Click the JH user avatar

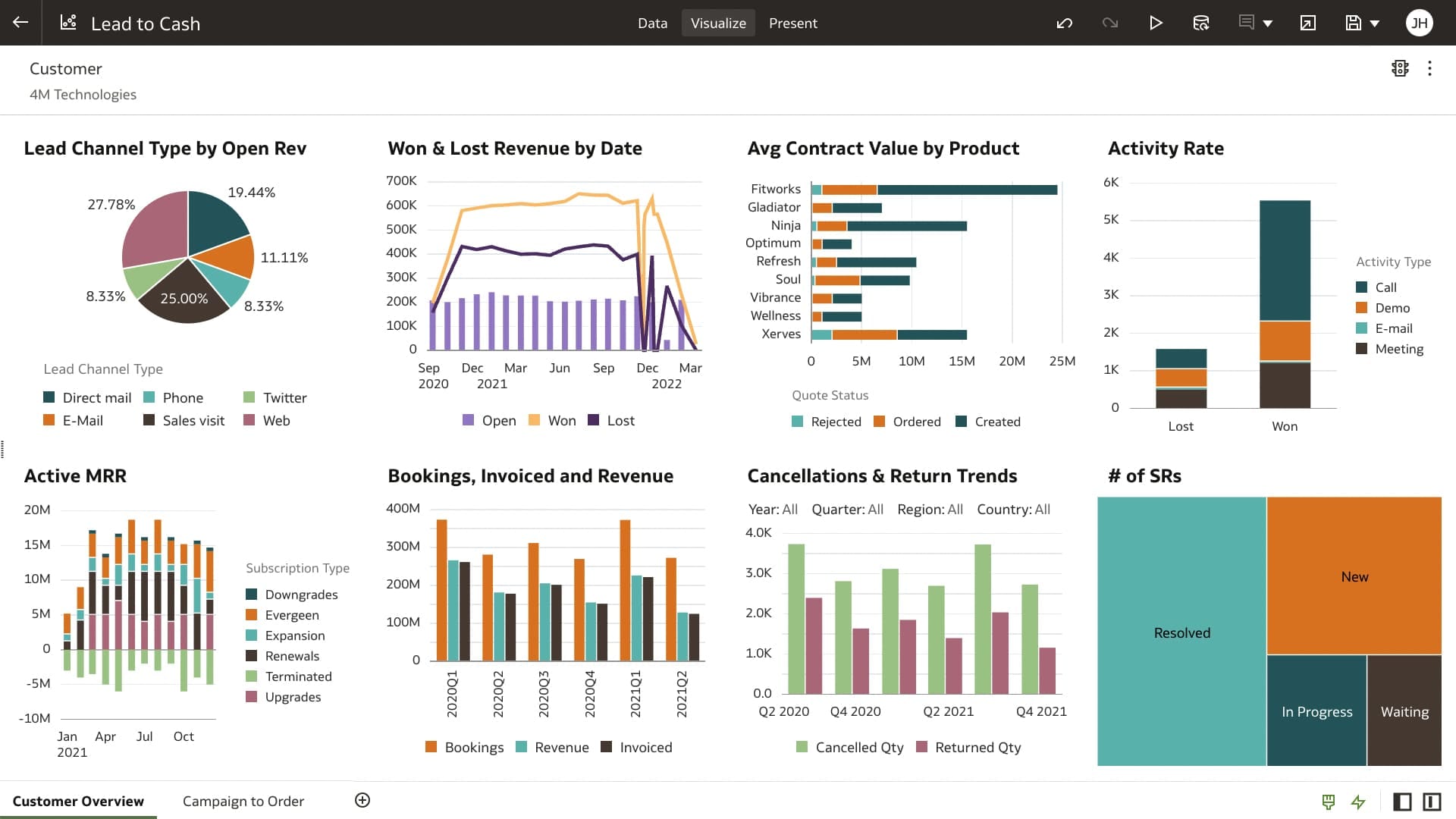(x=1419, y=23)
